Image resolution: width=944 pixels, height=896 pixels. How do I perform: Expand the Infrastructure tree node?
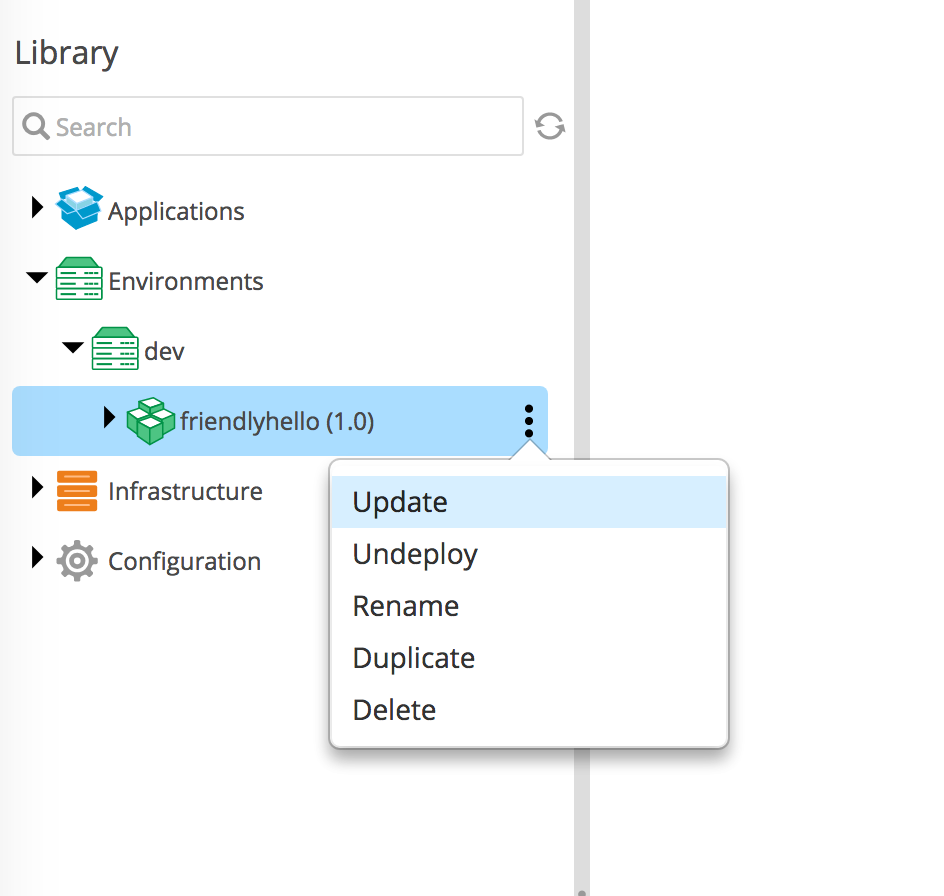[x=38, y=488]
